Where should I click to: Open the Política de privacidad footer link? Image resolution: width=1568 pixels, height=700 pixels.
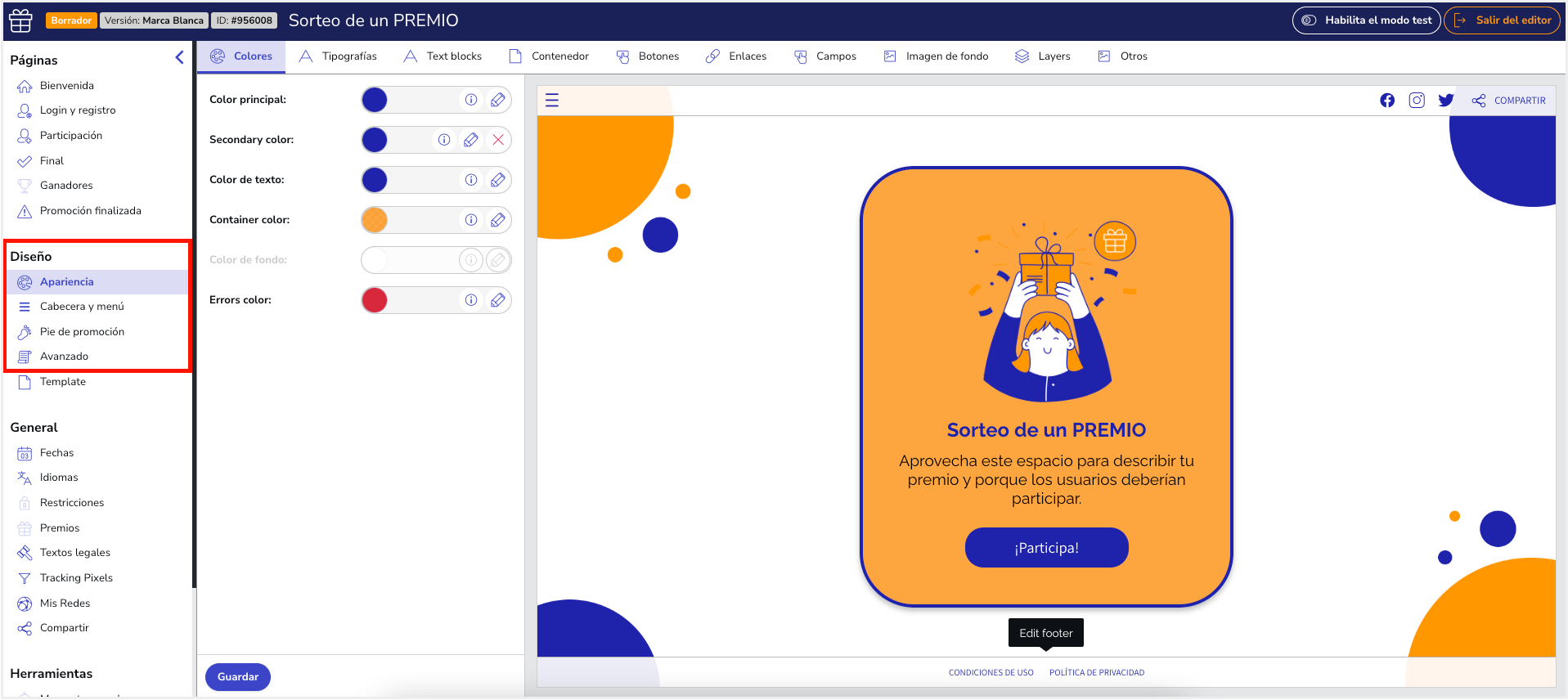1096,672
